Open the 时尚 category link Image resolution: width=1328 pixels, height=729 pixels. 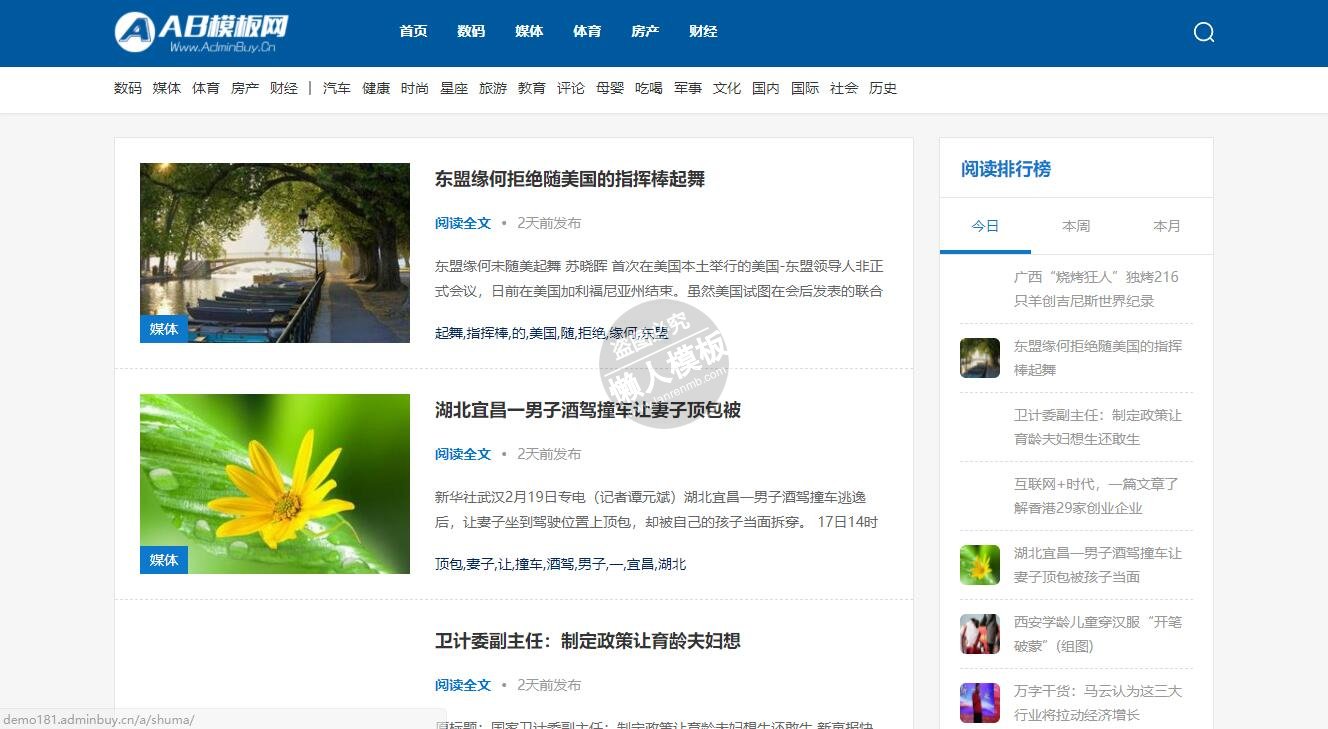tap(415, 88)
